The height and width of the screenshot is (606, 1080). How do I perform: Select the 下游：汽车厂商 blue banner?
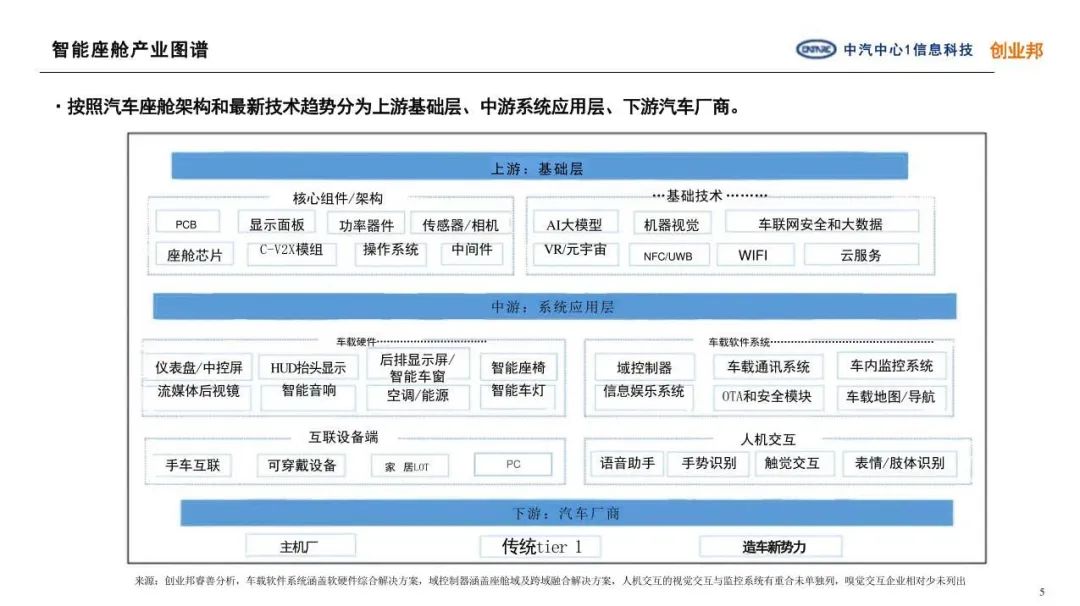[566, 513]
